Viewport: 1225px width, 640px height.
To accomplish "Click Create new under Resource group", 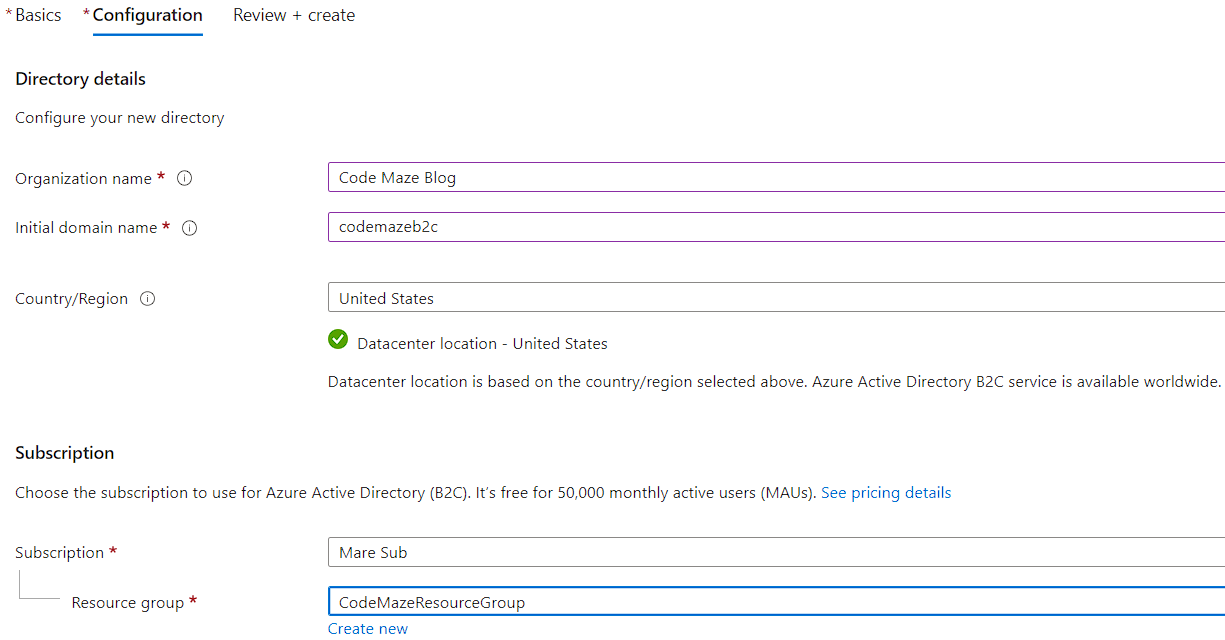I will (x=368, y=629).
